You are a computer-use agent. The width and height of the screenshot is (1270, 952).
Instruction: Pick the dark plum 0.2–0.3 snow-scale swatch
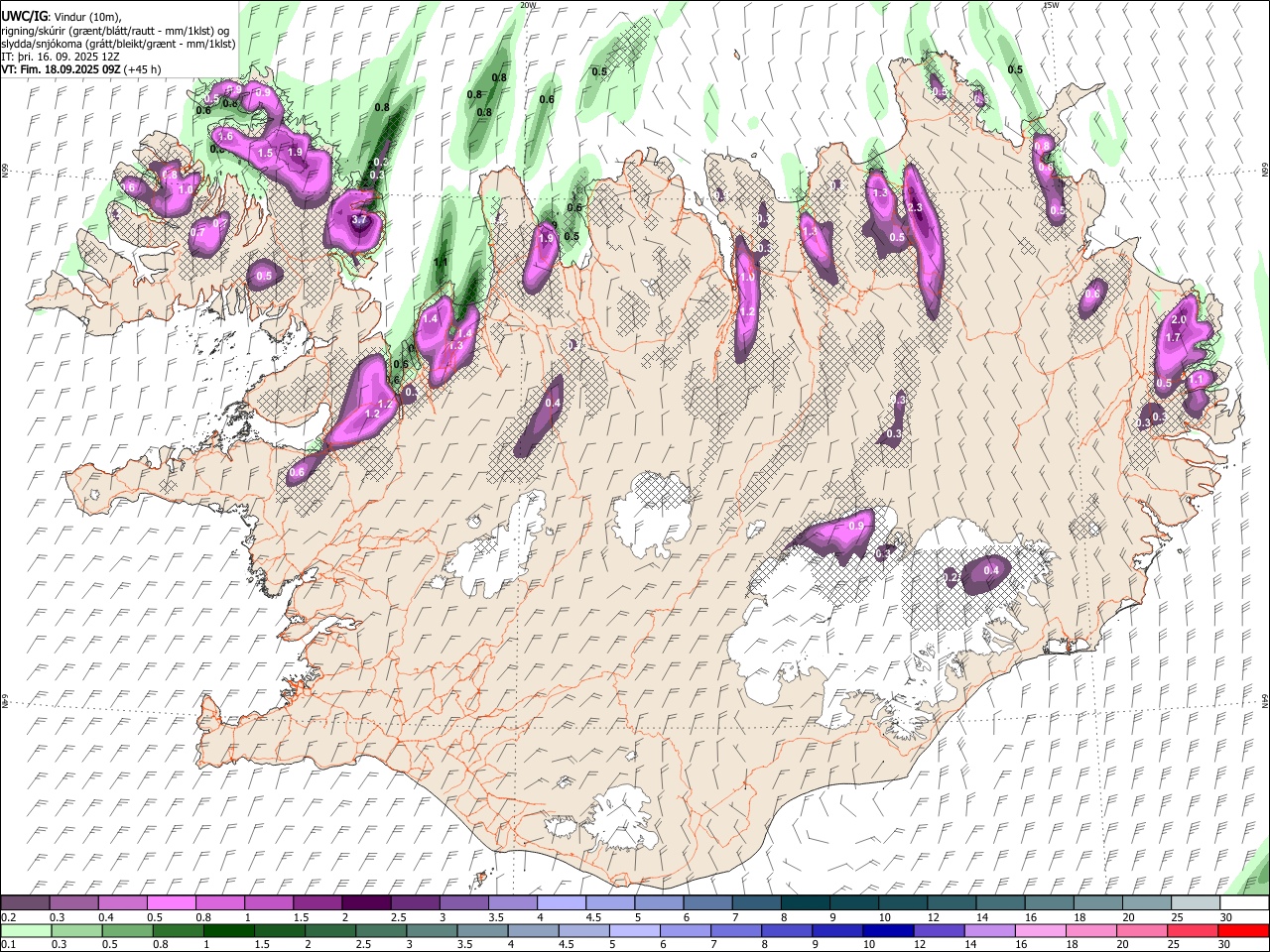tap(25, 903)
